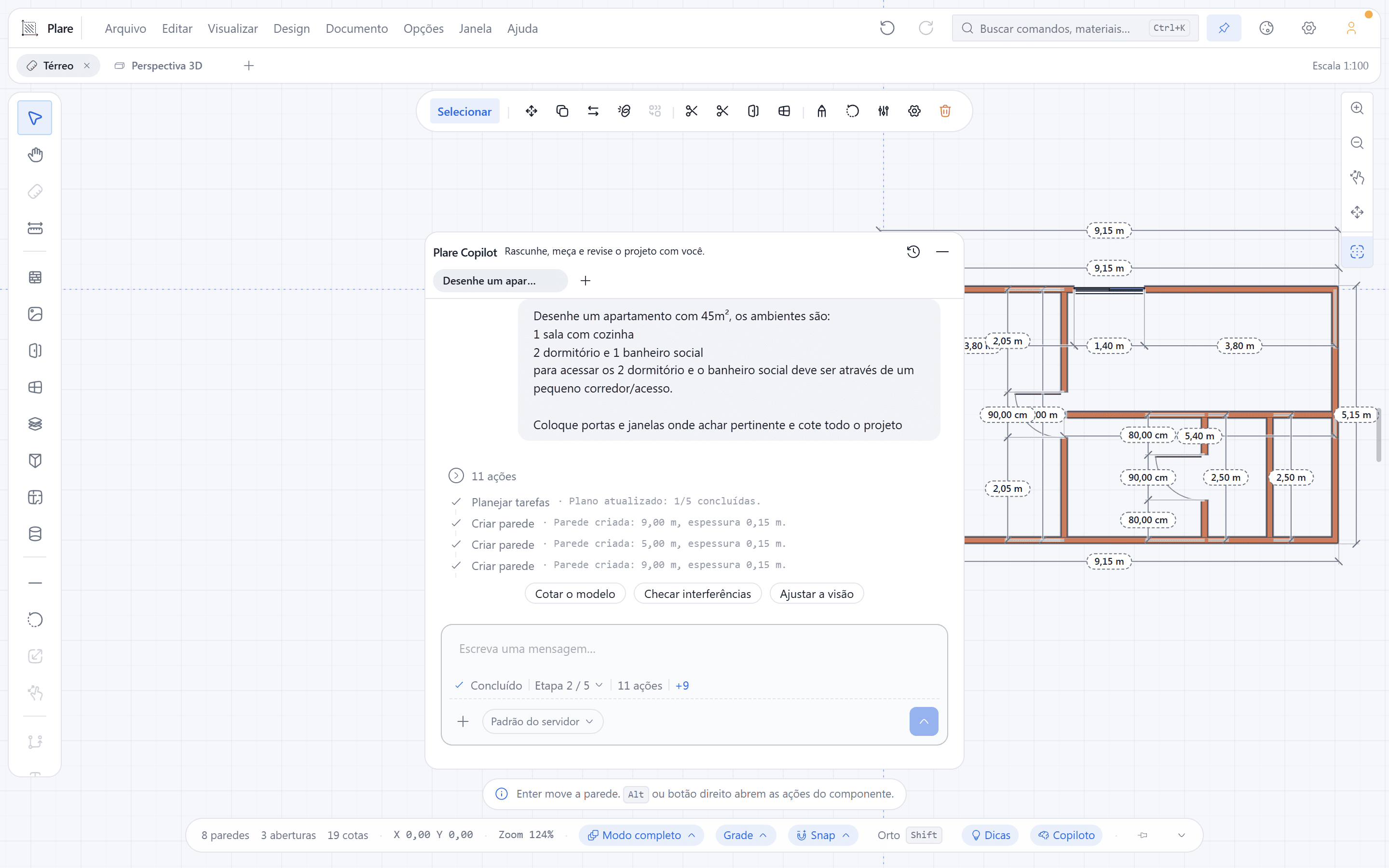Click the copy duplicate icon in toolbar

tap(562, 111)
